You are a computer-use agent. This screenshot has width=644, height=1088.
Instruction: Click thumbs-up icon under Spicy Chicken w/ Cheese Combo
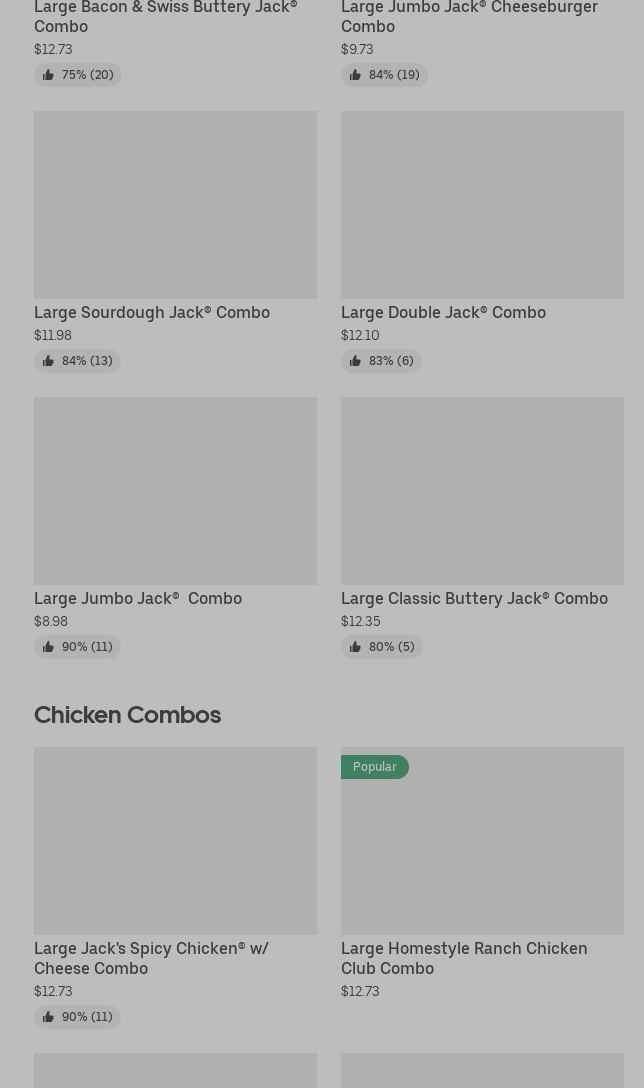coord(48,1017)
